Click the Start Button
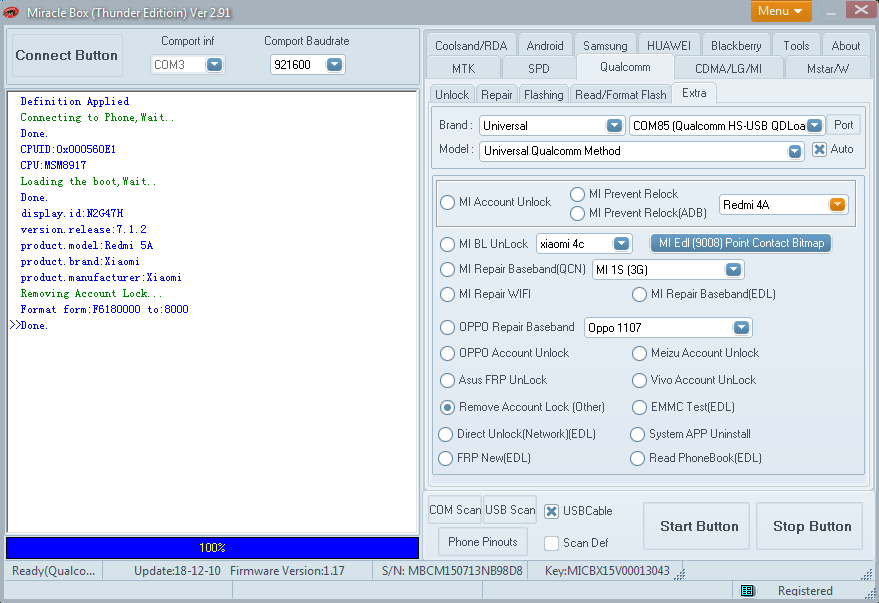The image size is (879, 603). click(x=697, y=526)
